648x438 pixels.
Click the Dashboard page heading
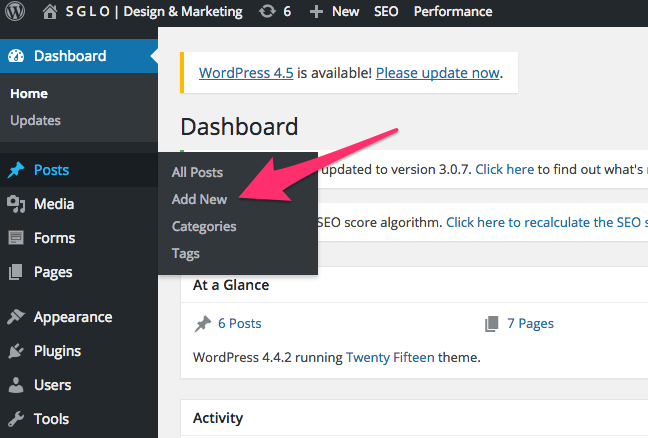click(x=239, y=126)
